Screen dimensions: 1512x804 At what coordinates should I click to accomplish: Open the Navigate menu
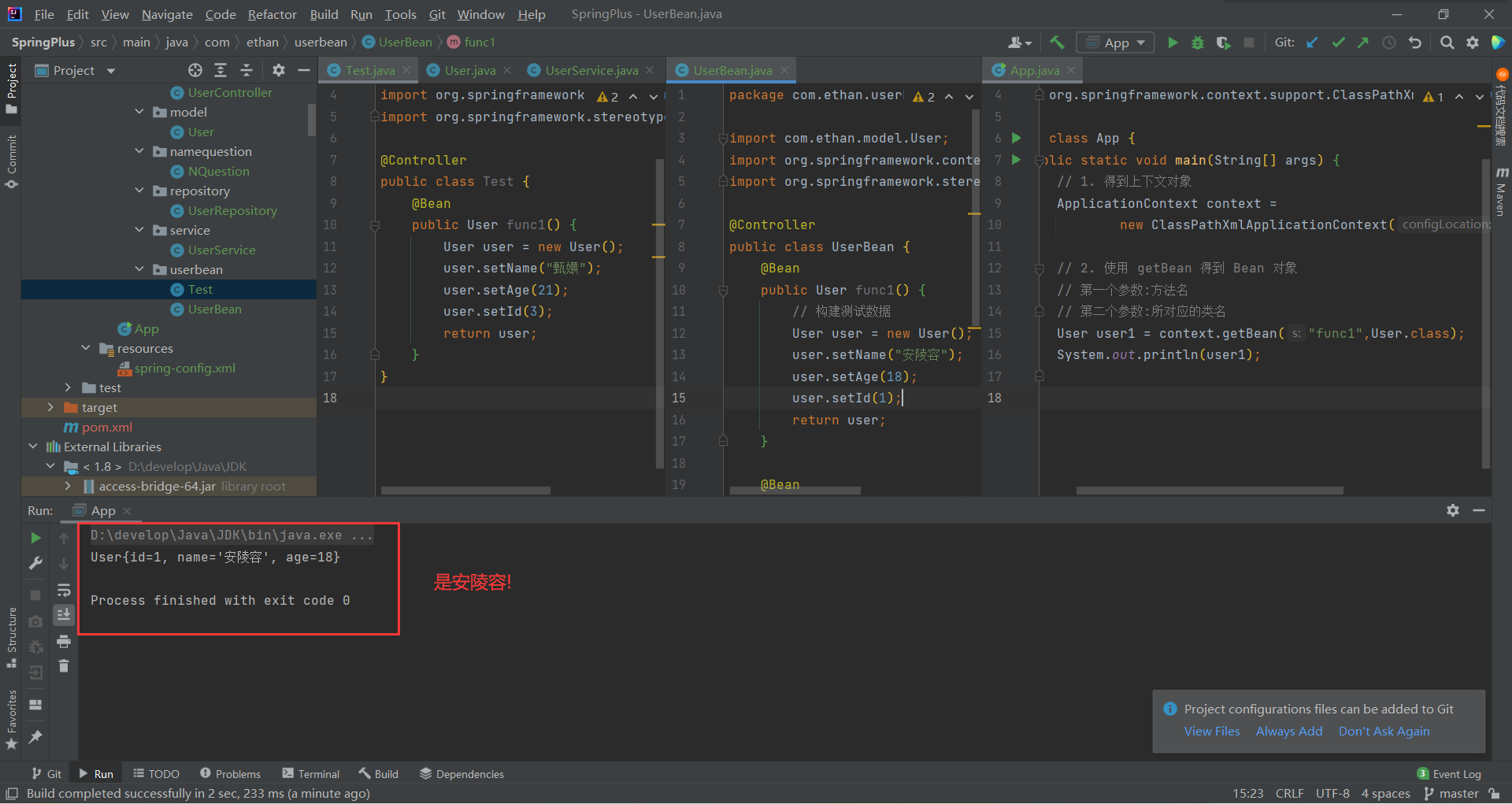[167, 14]
